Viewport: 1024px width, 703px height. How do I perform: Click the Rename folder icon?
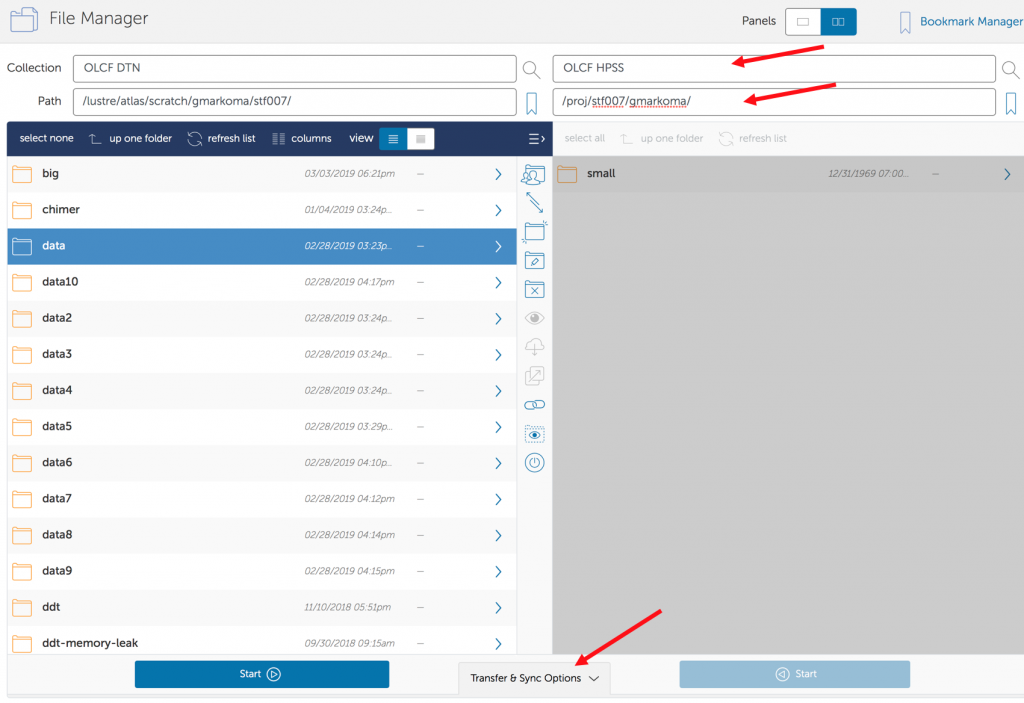[534, 261]
